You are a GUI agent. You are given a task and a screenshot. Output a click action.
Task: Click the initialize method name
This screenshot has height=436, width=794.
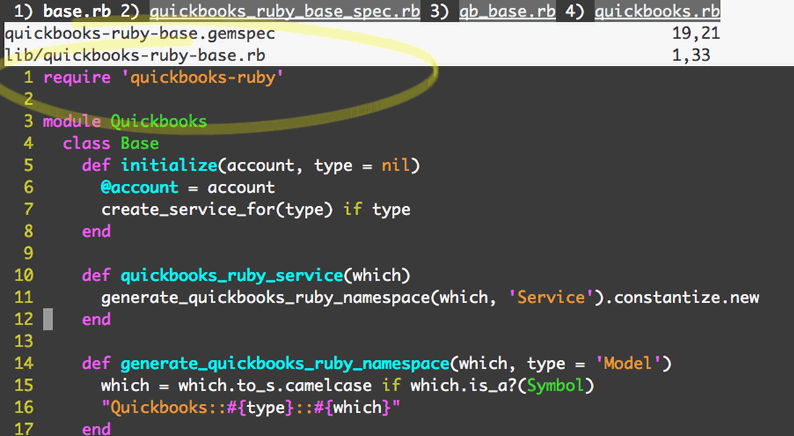pos(169,166)
